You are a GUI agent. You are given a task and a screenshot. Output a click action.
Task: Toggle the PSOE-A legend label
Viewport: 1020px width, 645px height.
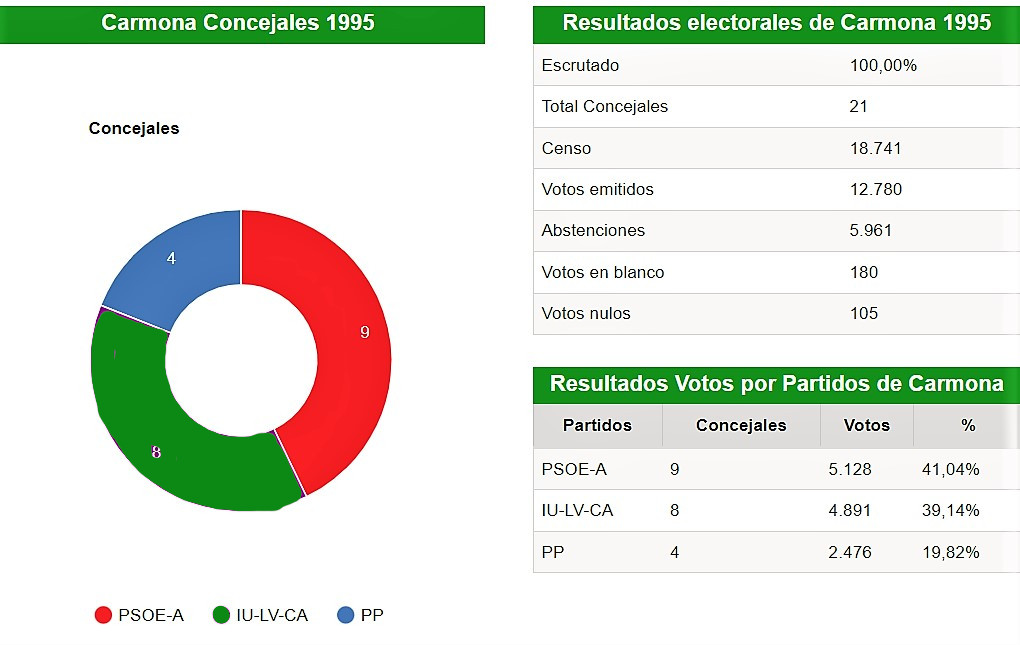(151, 615)
